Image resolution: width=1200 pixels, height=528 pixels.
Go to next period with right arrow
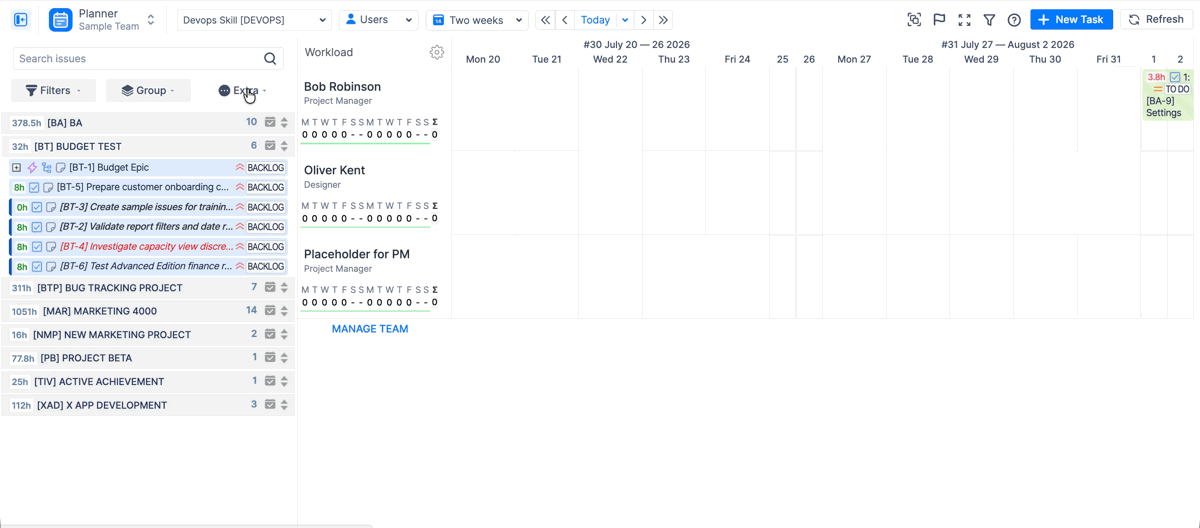click(644, 20)
